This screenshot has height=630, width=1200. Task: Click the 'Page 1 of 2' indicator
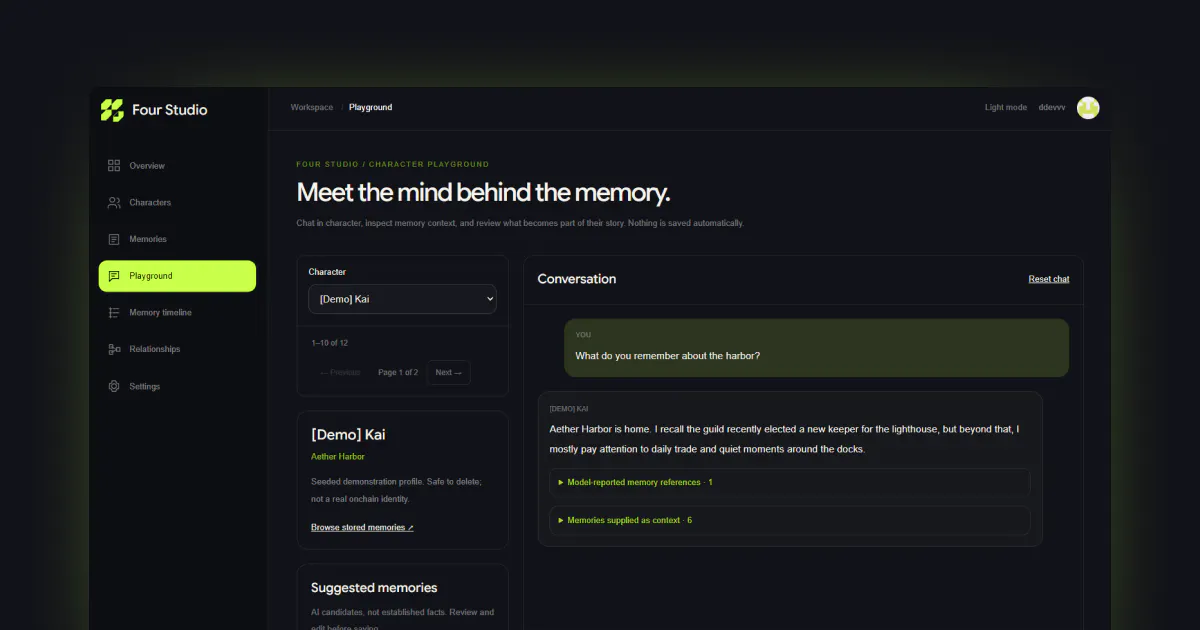point(398,373)
